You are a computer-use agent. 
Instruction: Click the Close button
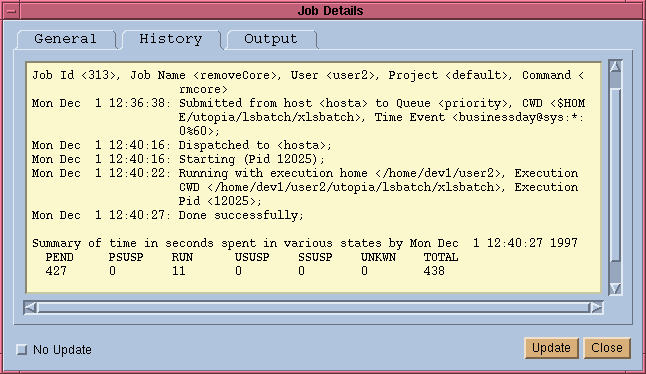point(607,348)
